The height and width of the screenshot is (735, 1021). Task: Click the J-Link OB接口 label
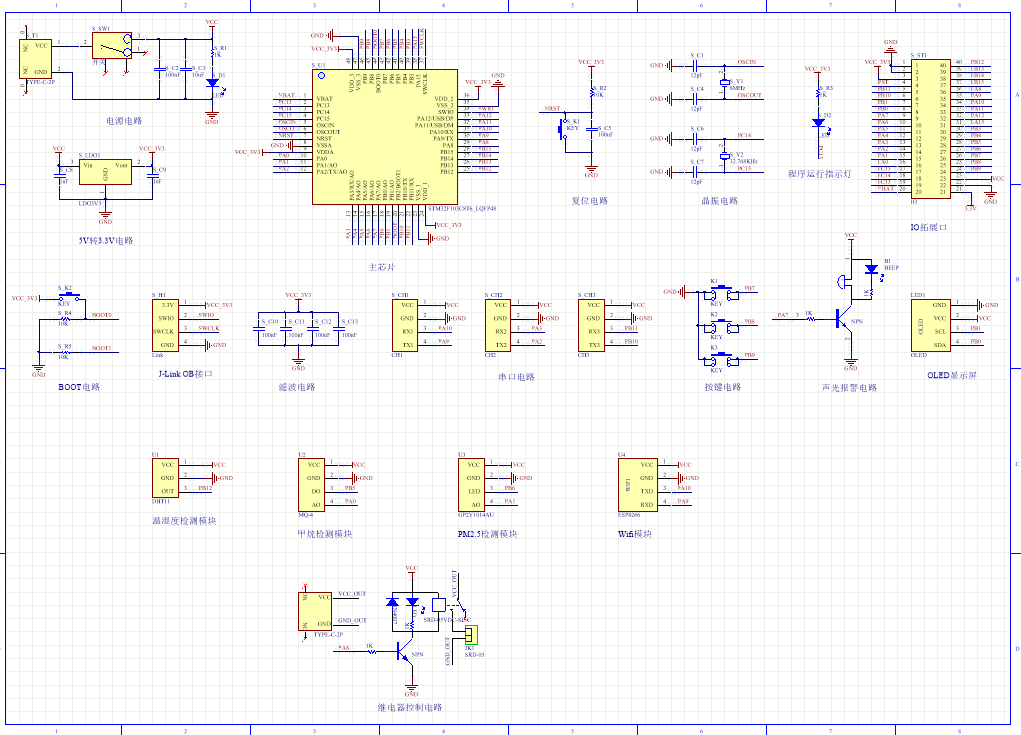pyautogui.click(x=186, y=374)
